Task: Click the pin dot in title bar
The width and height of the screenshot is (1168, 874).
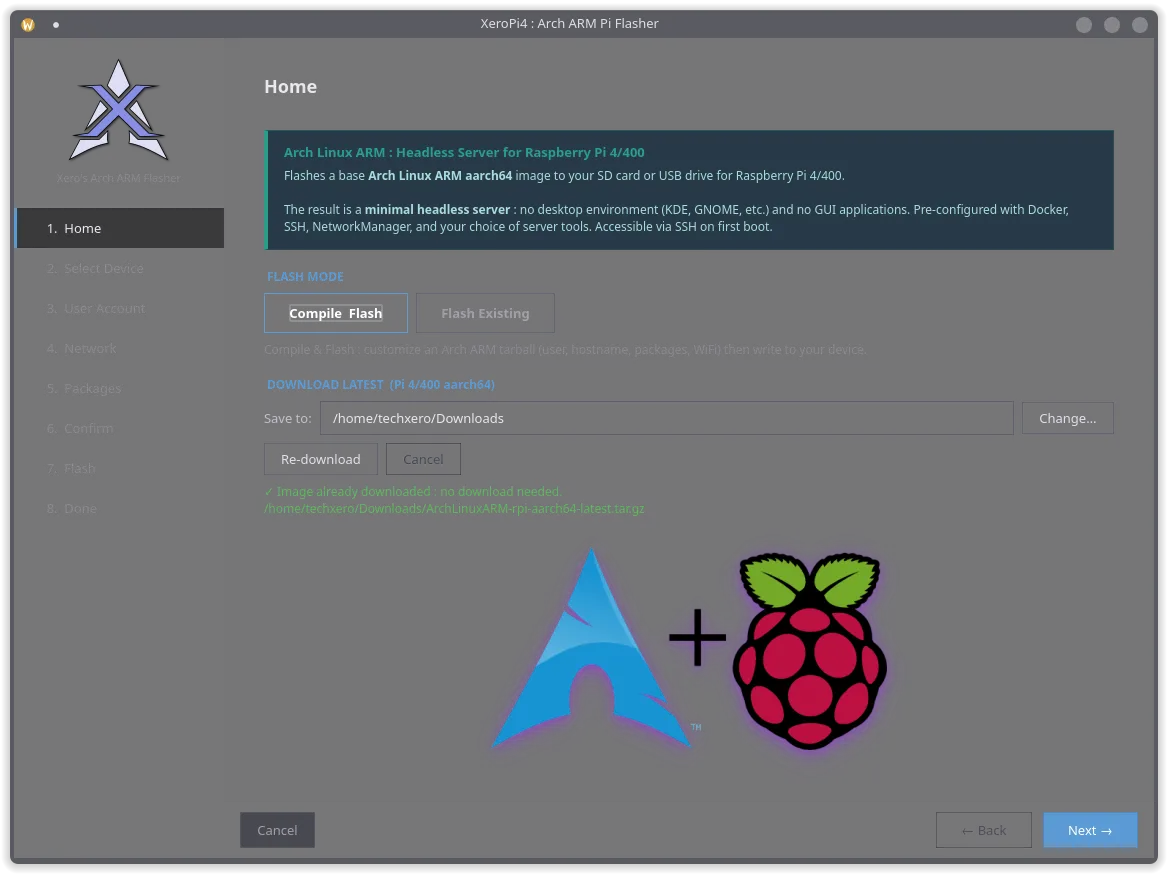Action: (x=56, y=25)
